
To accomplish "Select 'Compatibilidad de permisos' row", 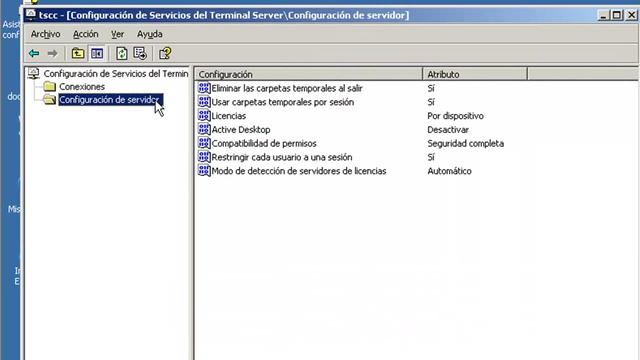I will click(x=264, y=144).
